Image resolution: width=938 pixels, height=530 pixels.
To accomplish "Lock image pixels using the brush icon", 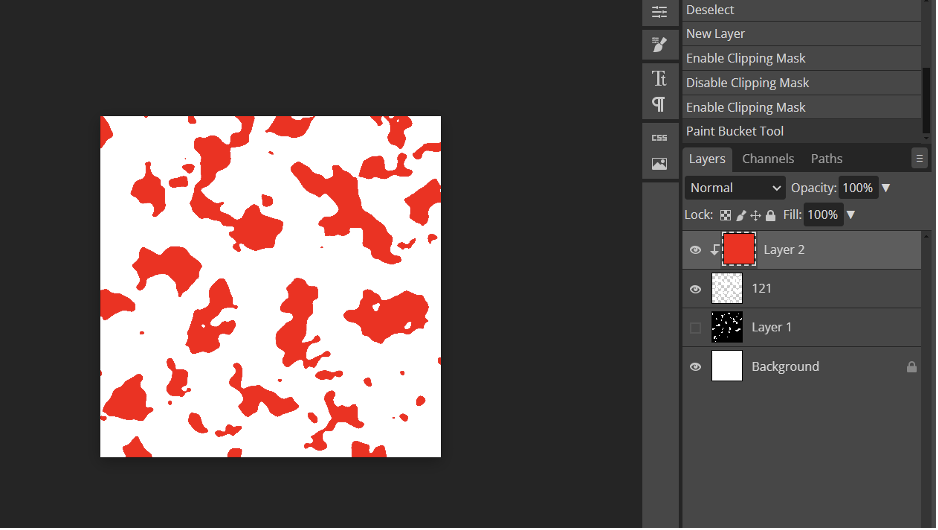I will pyautogui.click(x=741, y=215).
